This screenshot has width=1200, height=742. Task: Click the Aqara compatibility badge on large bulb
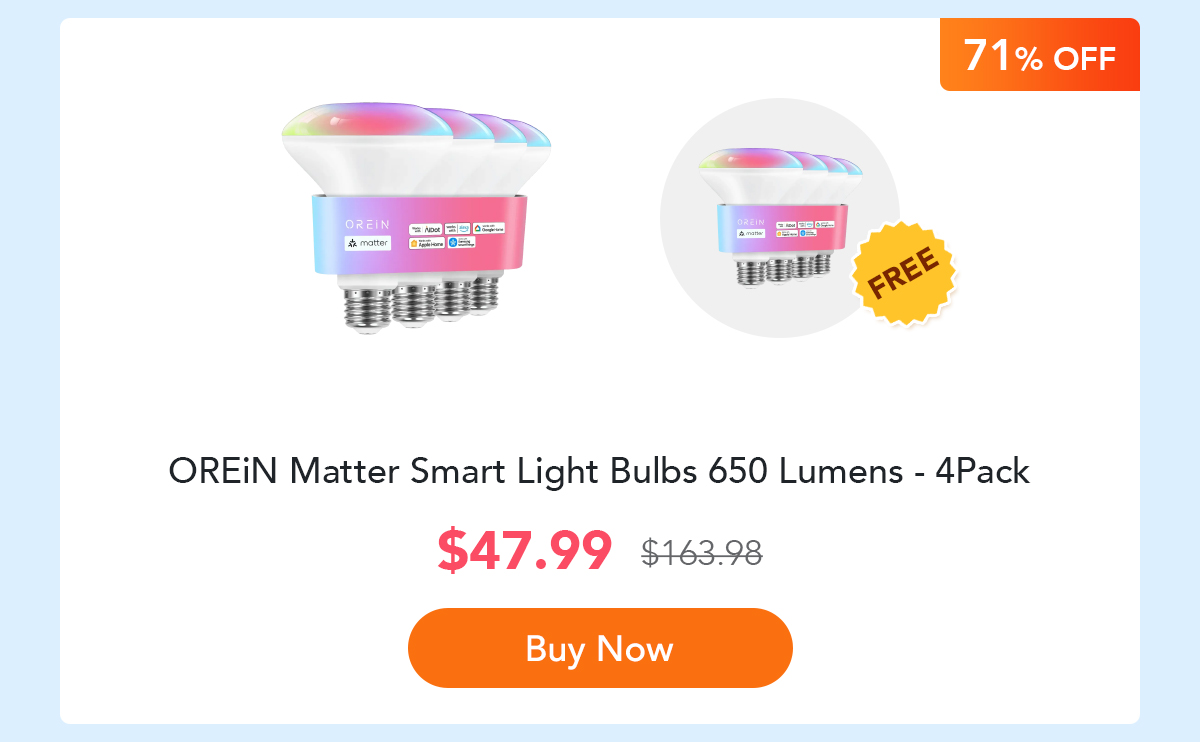point(425,229)
